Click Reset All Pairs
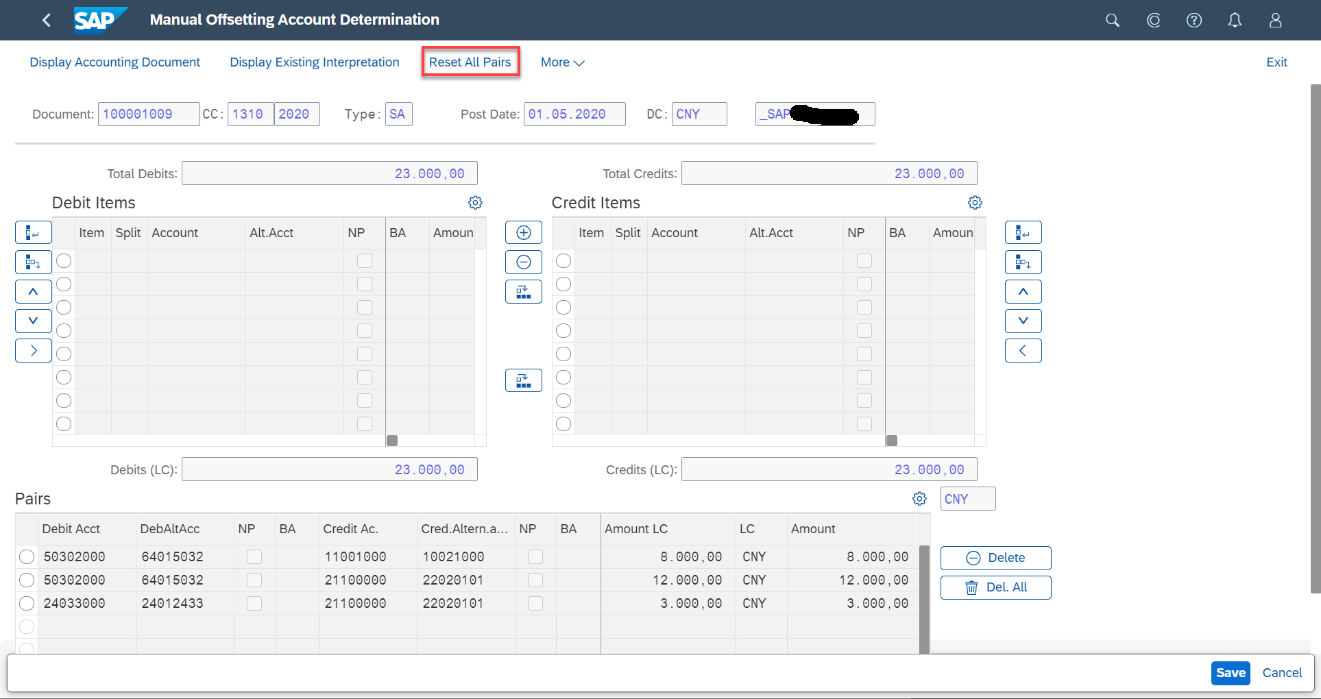 point(470,62)
